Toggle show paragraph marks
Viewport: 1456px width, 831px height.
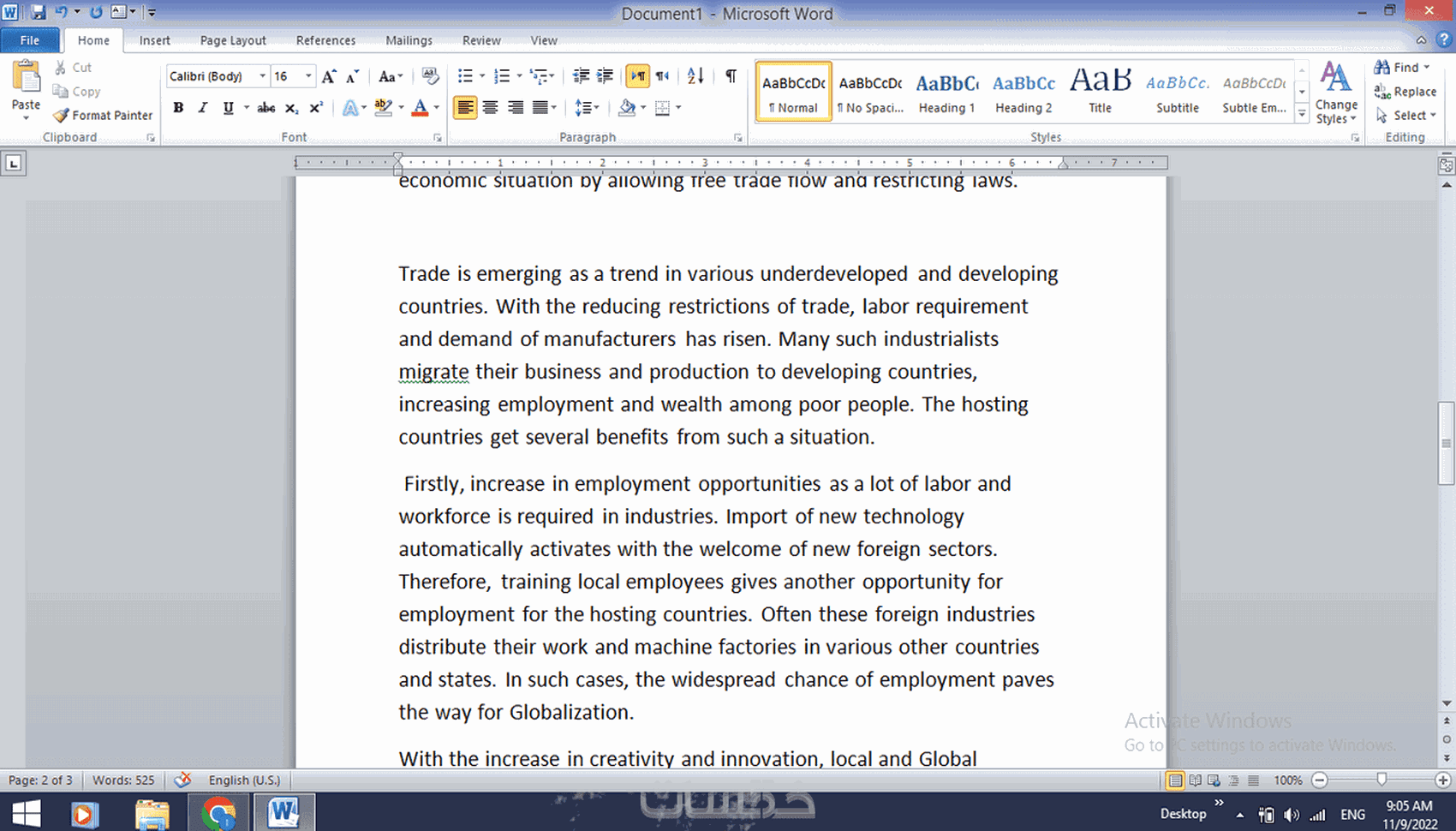tap(731, 76)
